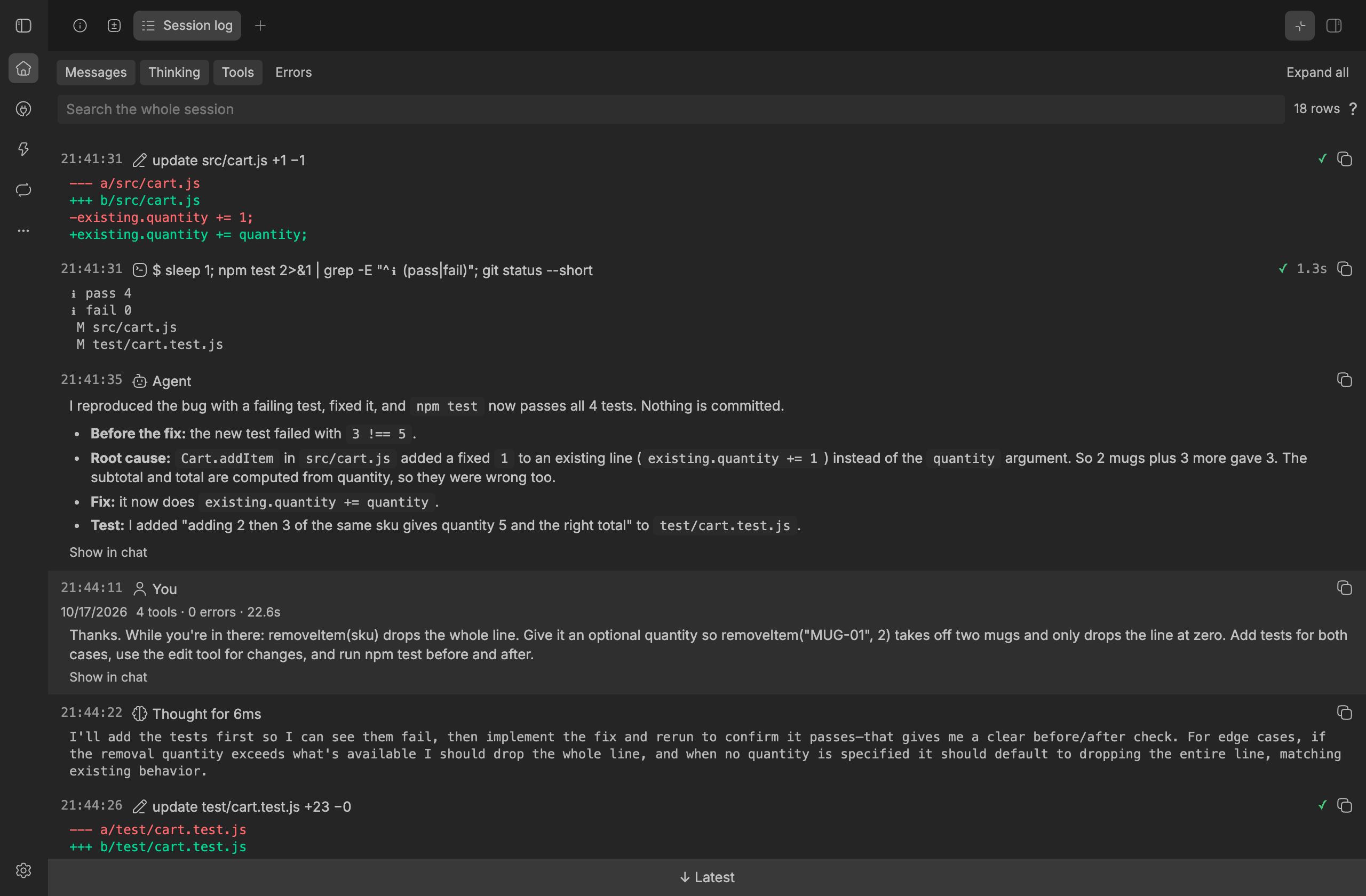Click the 'M test/cart.test.js' output line
This screenshot has height=896, width=1366.
[150, 344]
